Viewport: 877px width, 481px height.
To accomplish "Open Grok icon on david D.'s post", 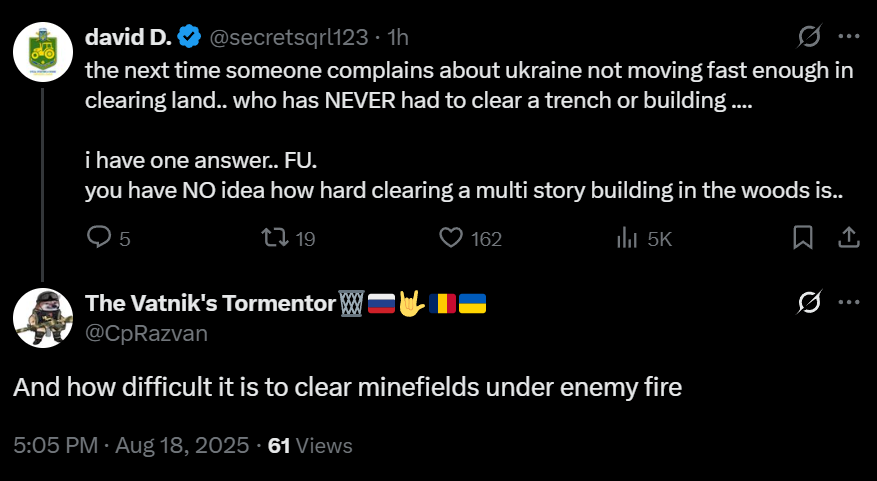I will [808, 37].
